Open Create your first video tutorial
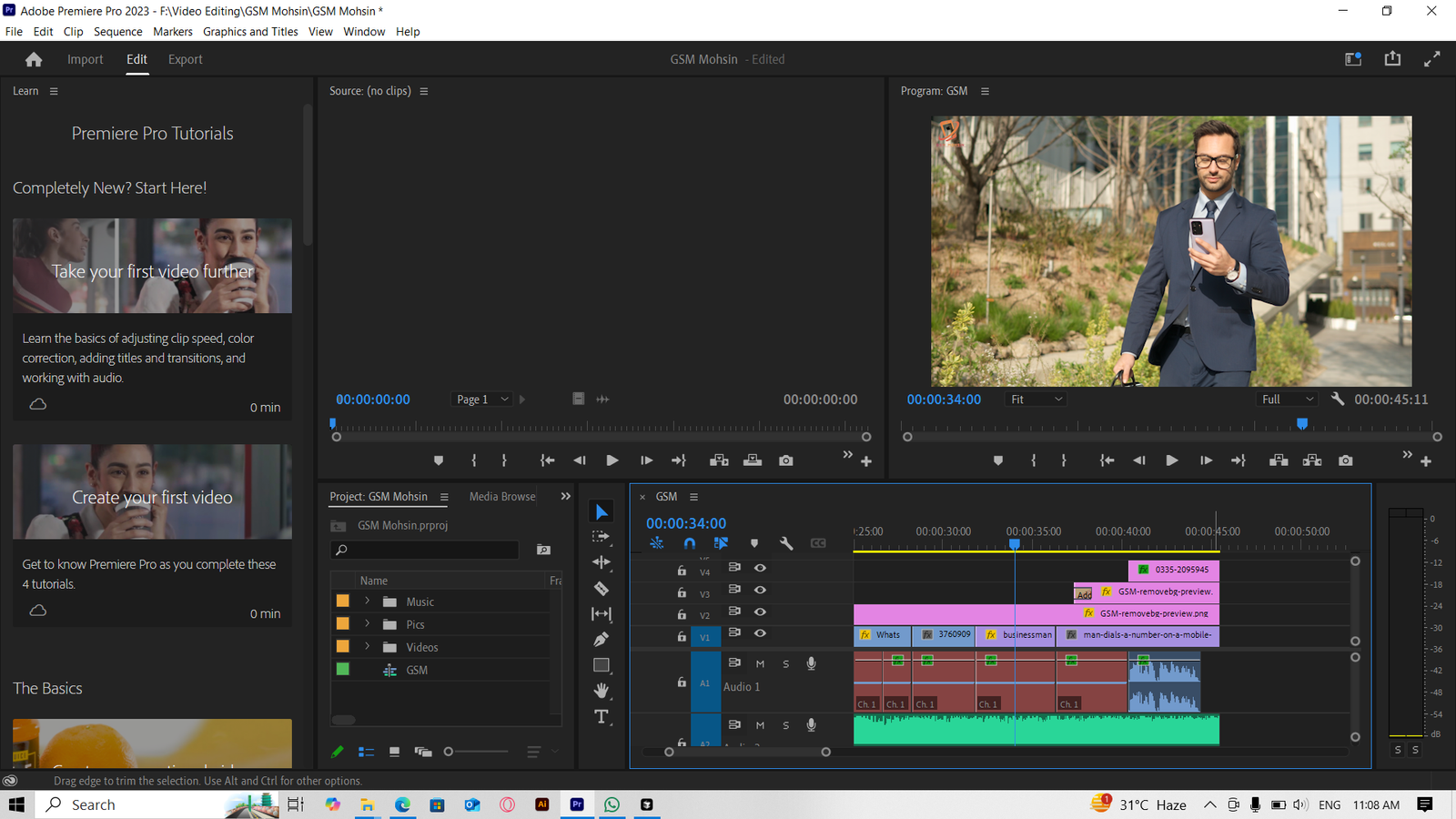This screenshot has width=1456, height=819. click(152, 491)
